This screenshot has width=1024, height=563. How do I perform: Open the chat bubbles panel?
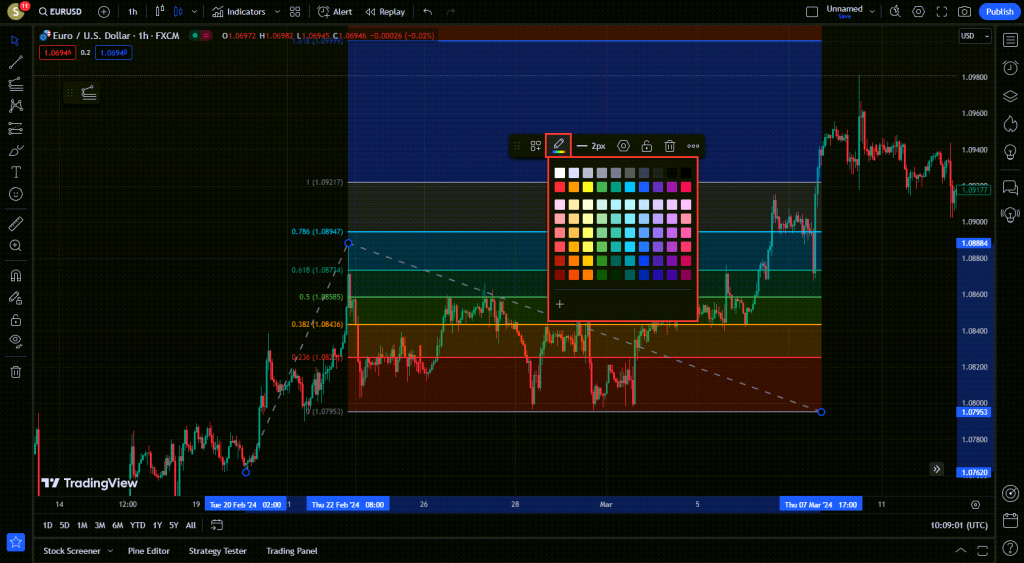[x=1010, y=188]
